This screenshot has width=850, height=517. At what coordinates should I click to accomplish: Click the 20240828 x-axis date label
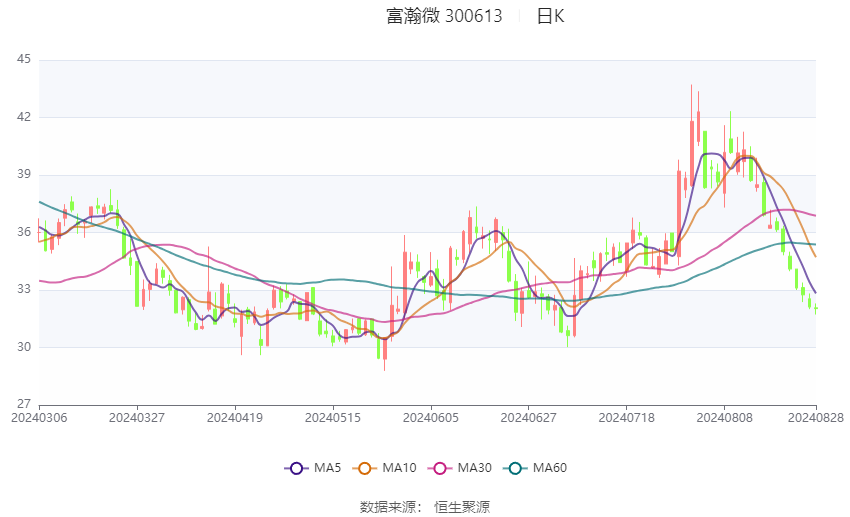(x=815, y=418)
